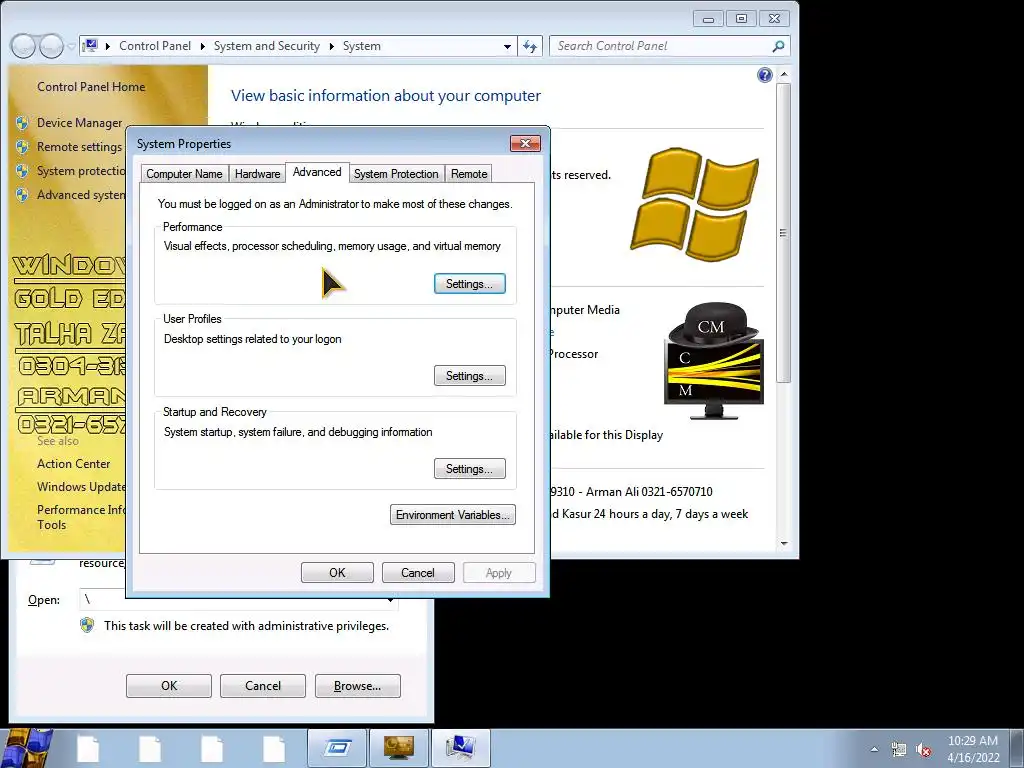The height and width of the screenshot is (768, 1024).
Task: Click System window scroll down arrow
Action: (784, 543)
